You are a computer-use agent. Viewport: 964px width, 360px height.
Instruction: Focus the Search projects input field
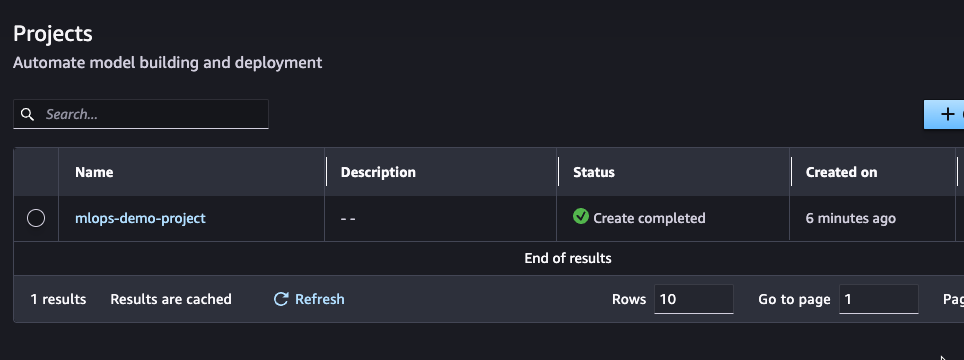point(141,114)
